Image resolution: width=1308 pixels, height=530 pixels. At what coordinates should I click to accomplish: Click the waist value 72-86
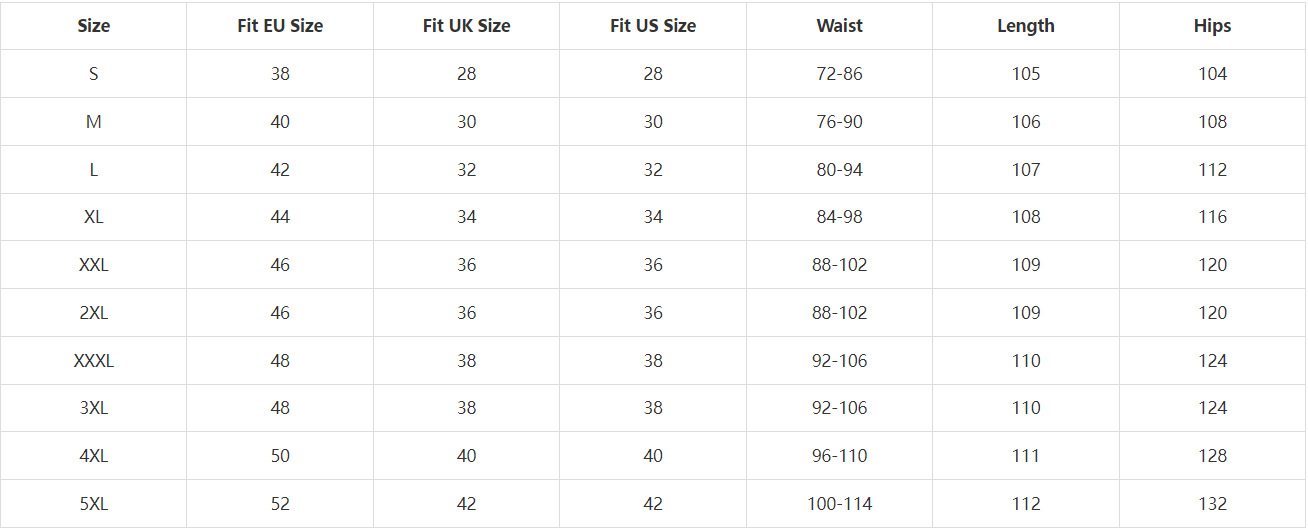click(x=839, y=74)
